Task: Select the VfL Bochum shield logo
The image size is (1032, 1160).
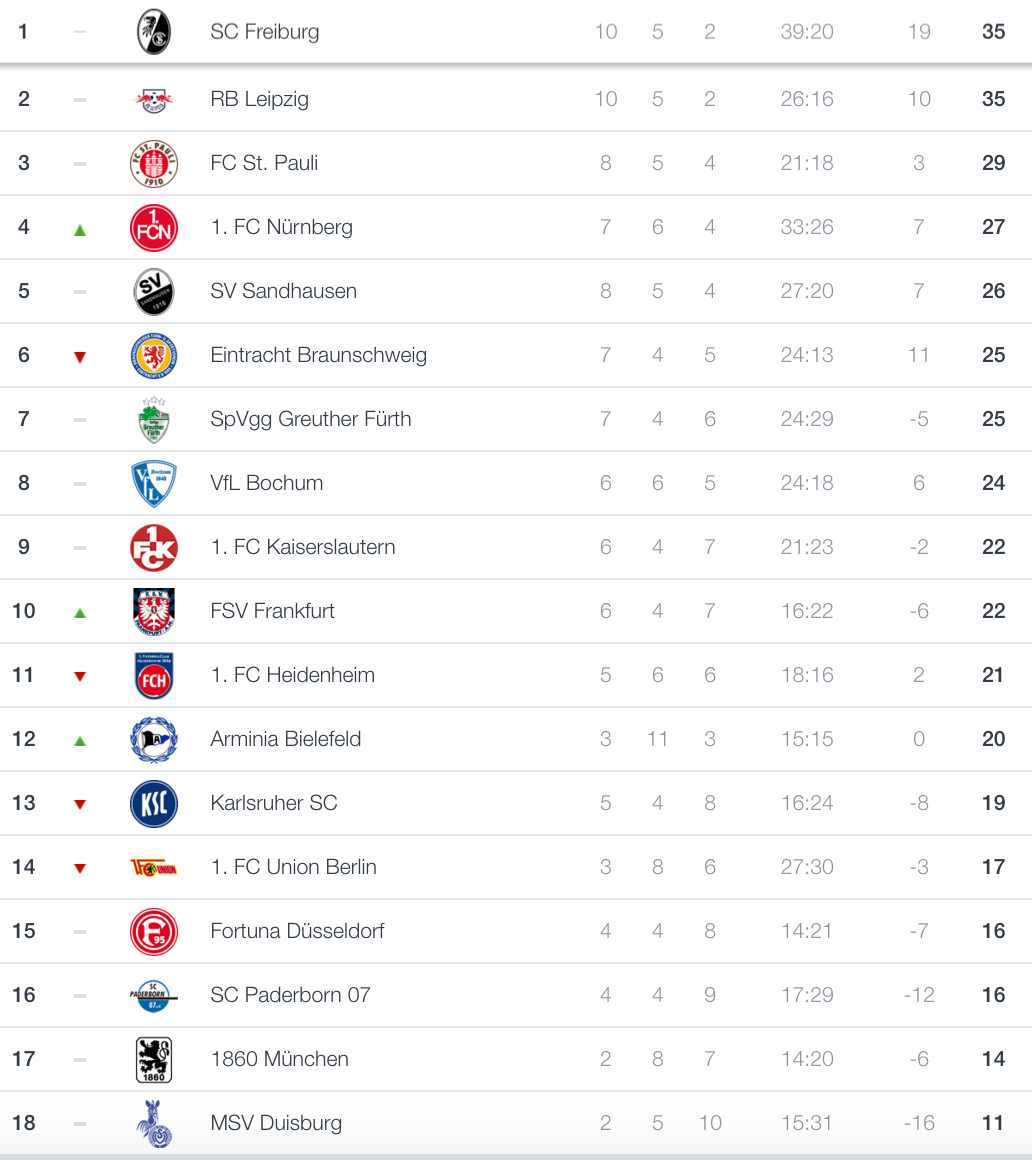Action: 154,484
